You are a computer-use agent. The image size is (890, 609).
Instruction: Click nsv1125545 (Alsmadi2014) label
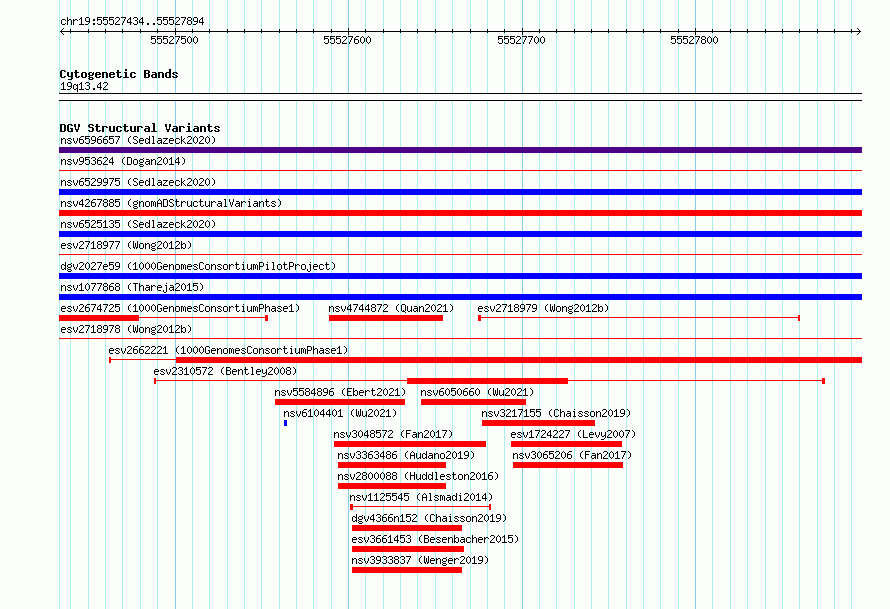click(x=421, y=497)
